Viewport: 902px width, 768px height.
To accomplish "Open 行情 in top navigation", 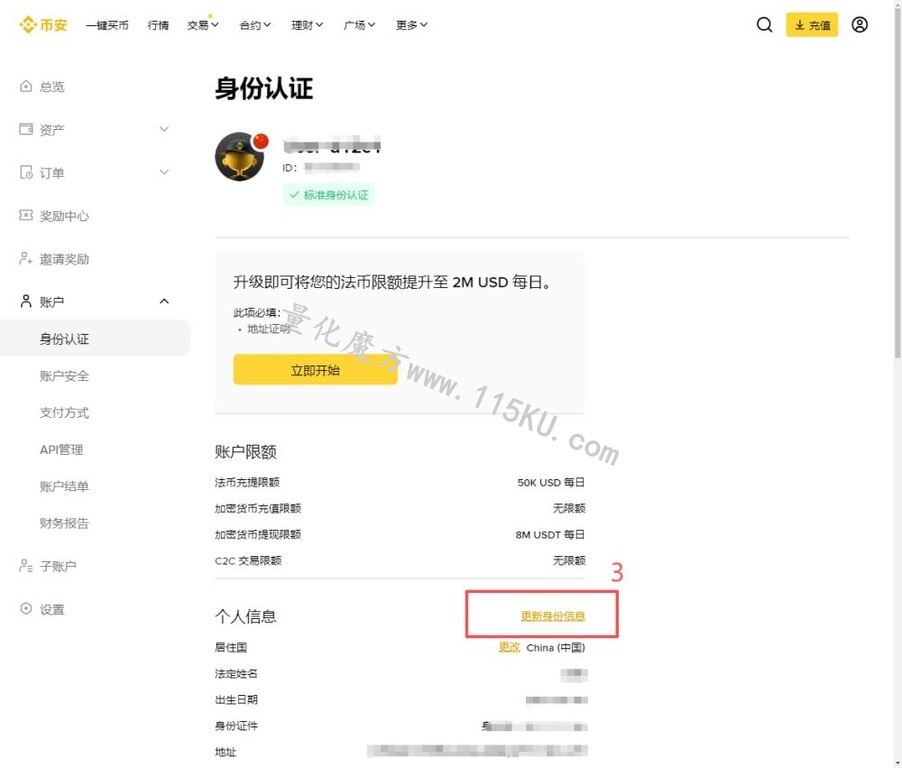I will 158,25.
